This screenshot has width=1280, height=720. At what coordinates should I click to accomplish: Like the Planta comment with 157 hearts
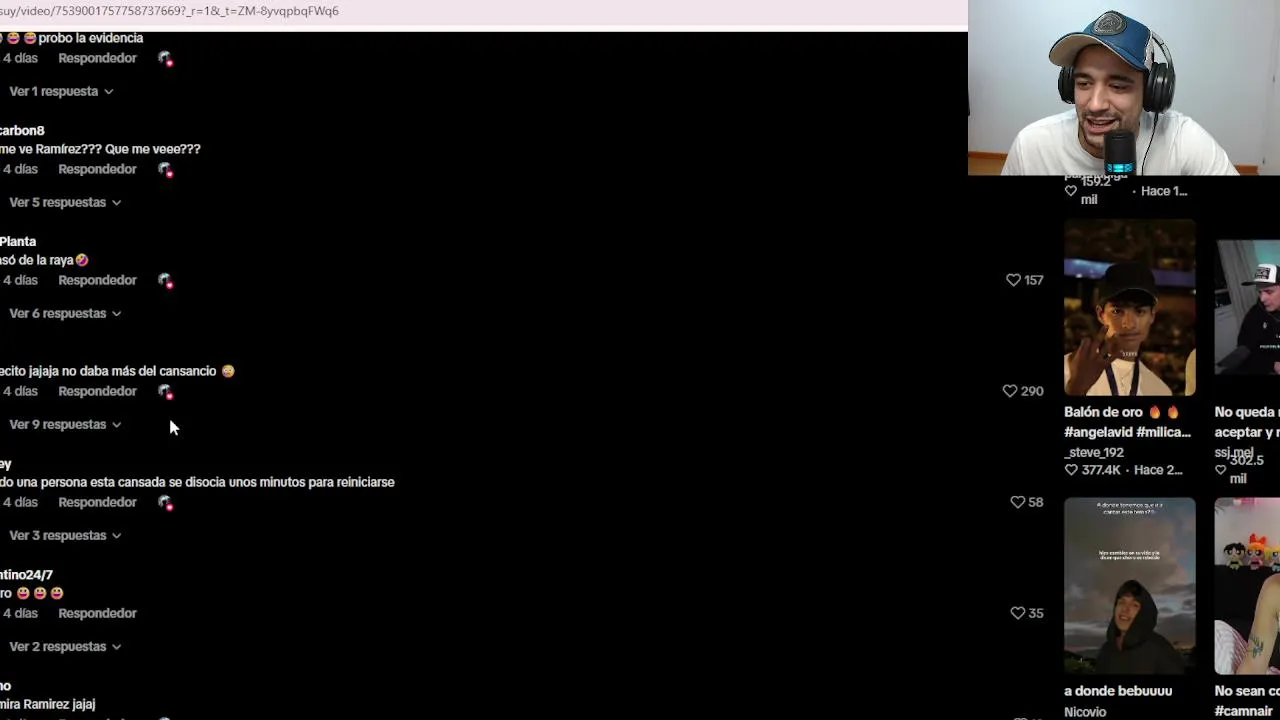coord(1013,280)
